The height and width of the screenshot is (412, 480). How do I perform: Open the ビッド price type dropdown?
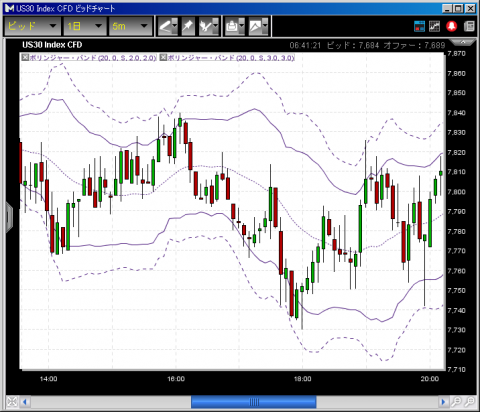click(x=32, y=26)
